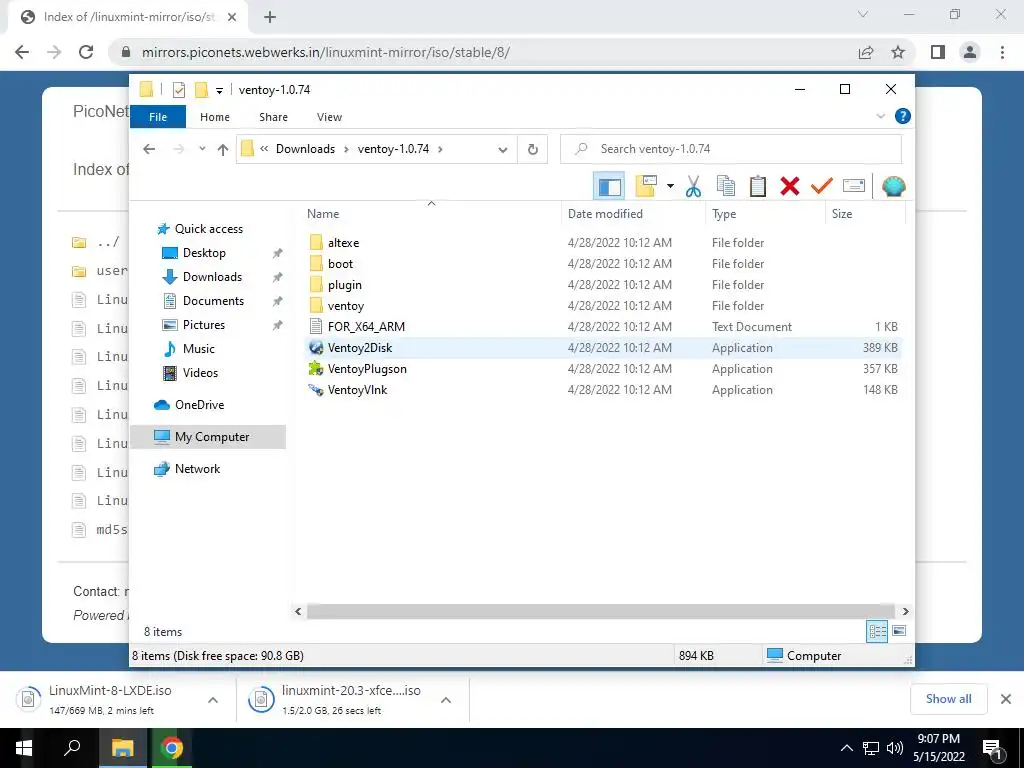The width and height of the screenshot is (1024, 768).
Task: Expand address bar history dropdown
Action: click(502, 150)
